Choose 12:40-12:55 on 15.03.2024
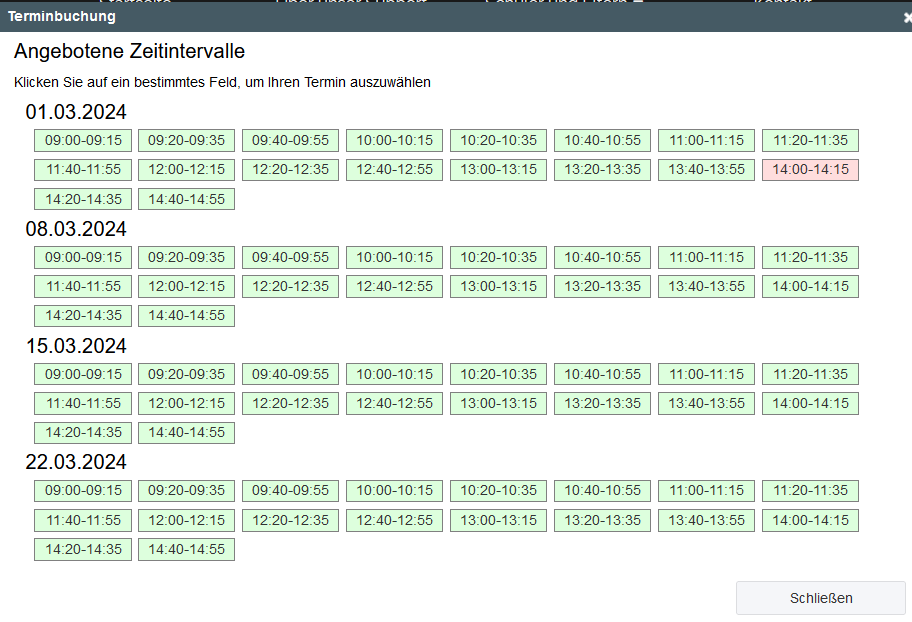 (394, 403)
